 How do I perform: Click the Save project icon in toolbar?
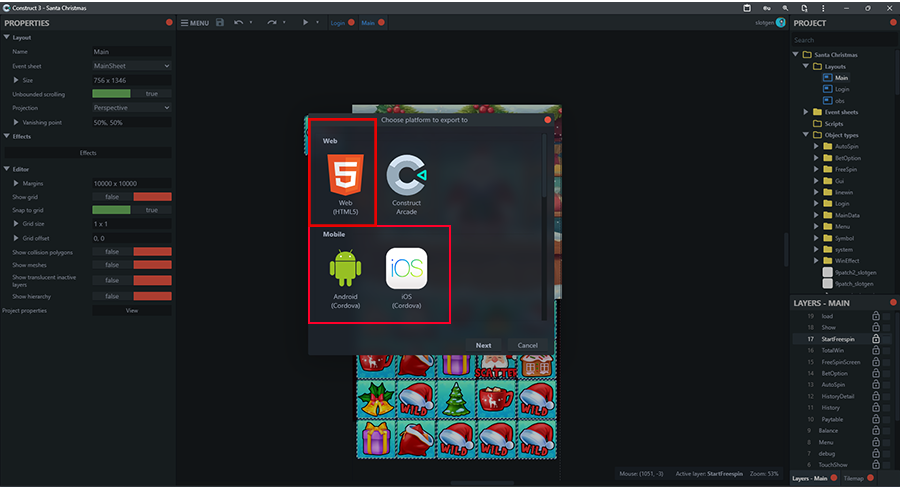(220, 22)
